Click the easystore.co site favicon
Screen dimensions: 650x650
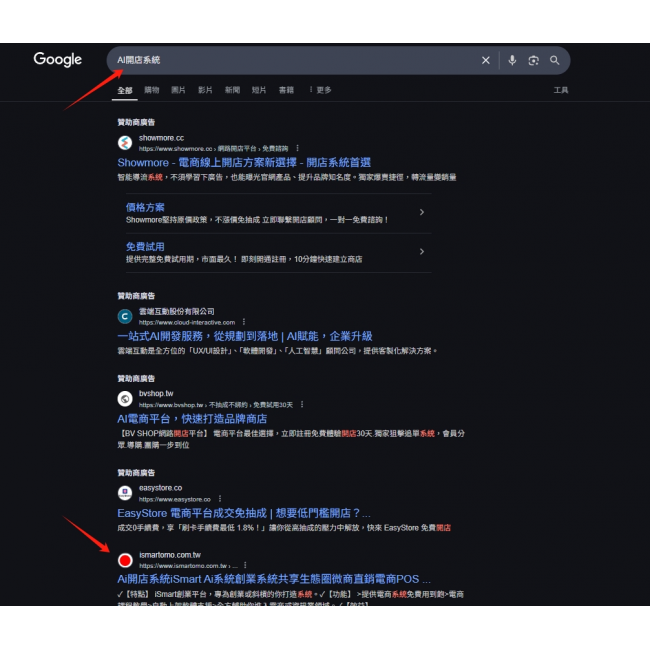click(x=125, y=493)
